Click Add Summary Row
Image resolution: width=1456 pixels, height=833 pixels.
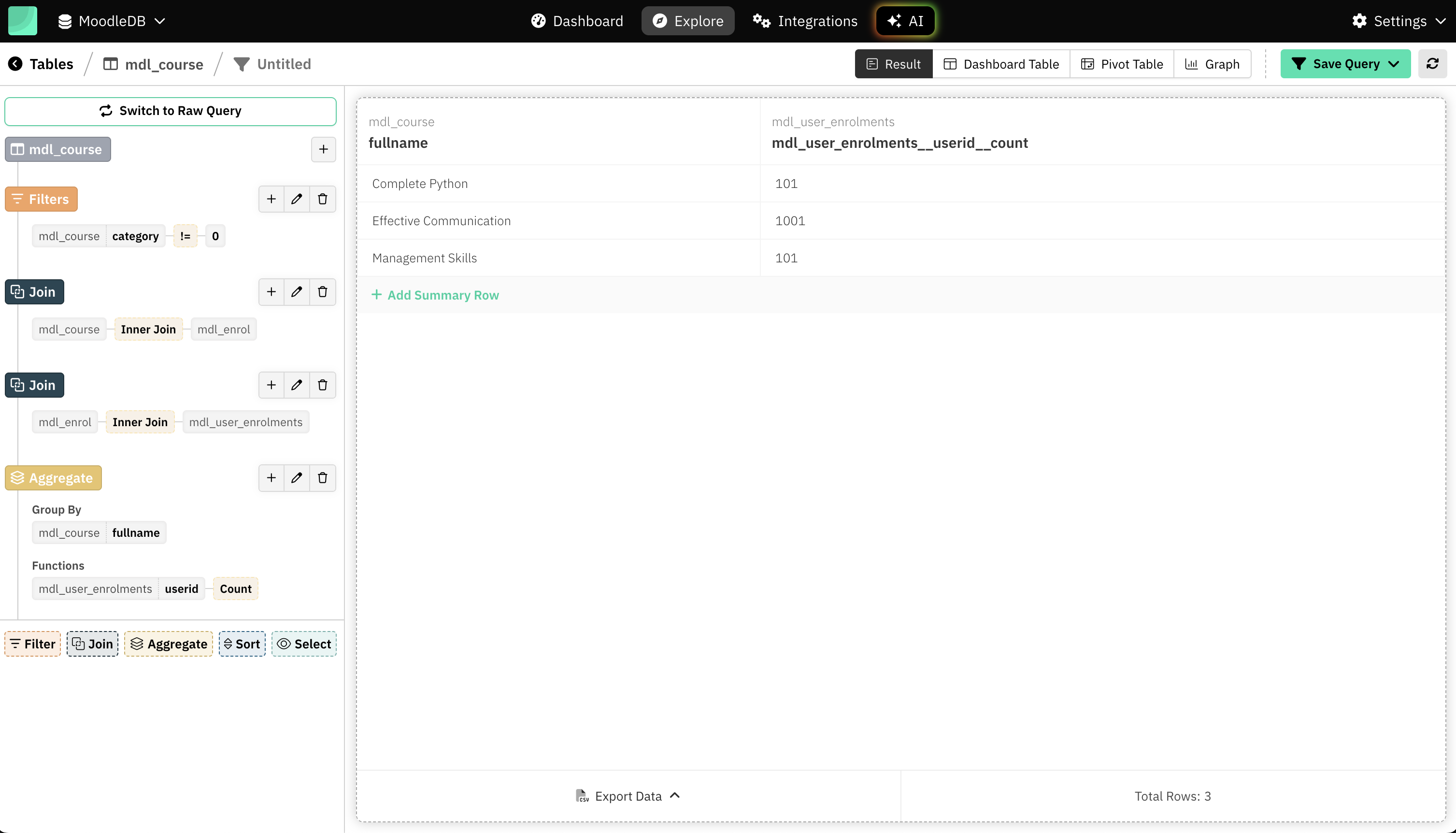435,295
